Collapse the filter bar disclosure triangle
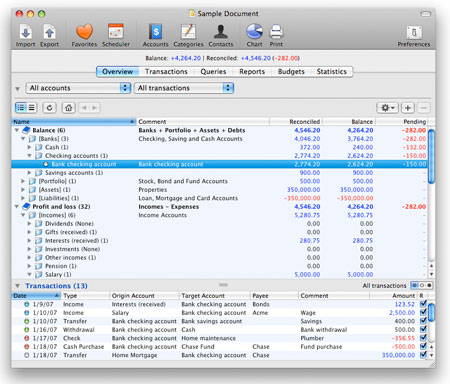 click(18, 89)
